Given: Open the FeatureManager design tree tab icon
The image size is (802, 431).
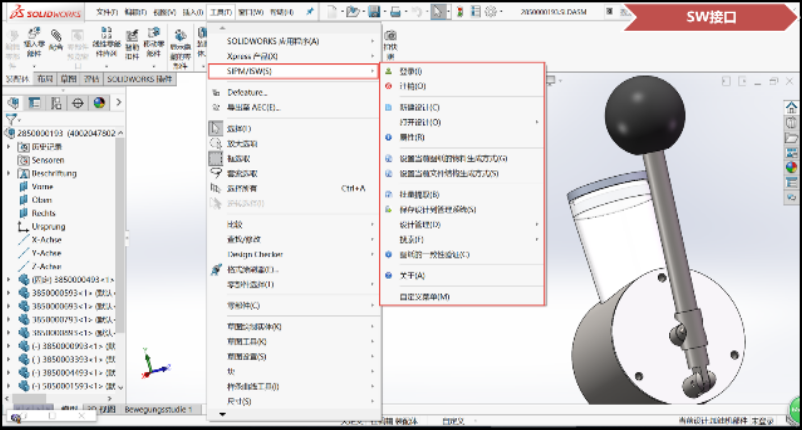Looking at the screenshot, I should [13, 103].
